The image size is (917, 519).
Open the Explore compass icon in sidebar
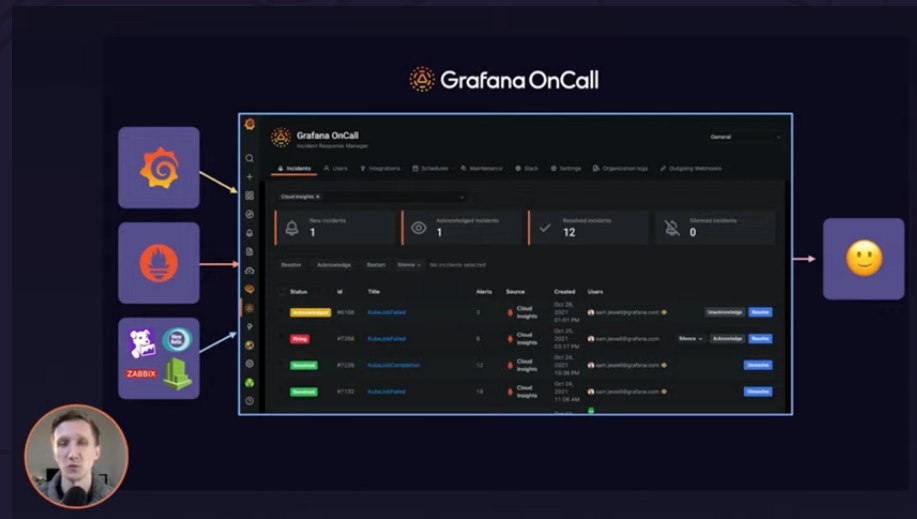[x=250, y=214]
